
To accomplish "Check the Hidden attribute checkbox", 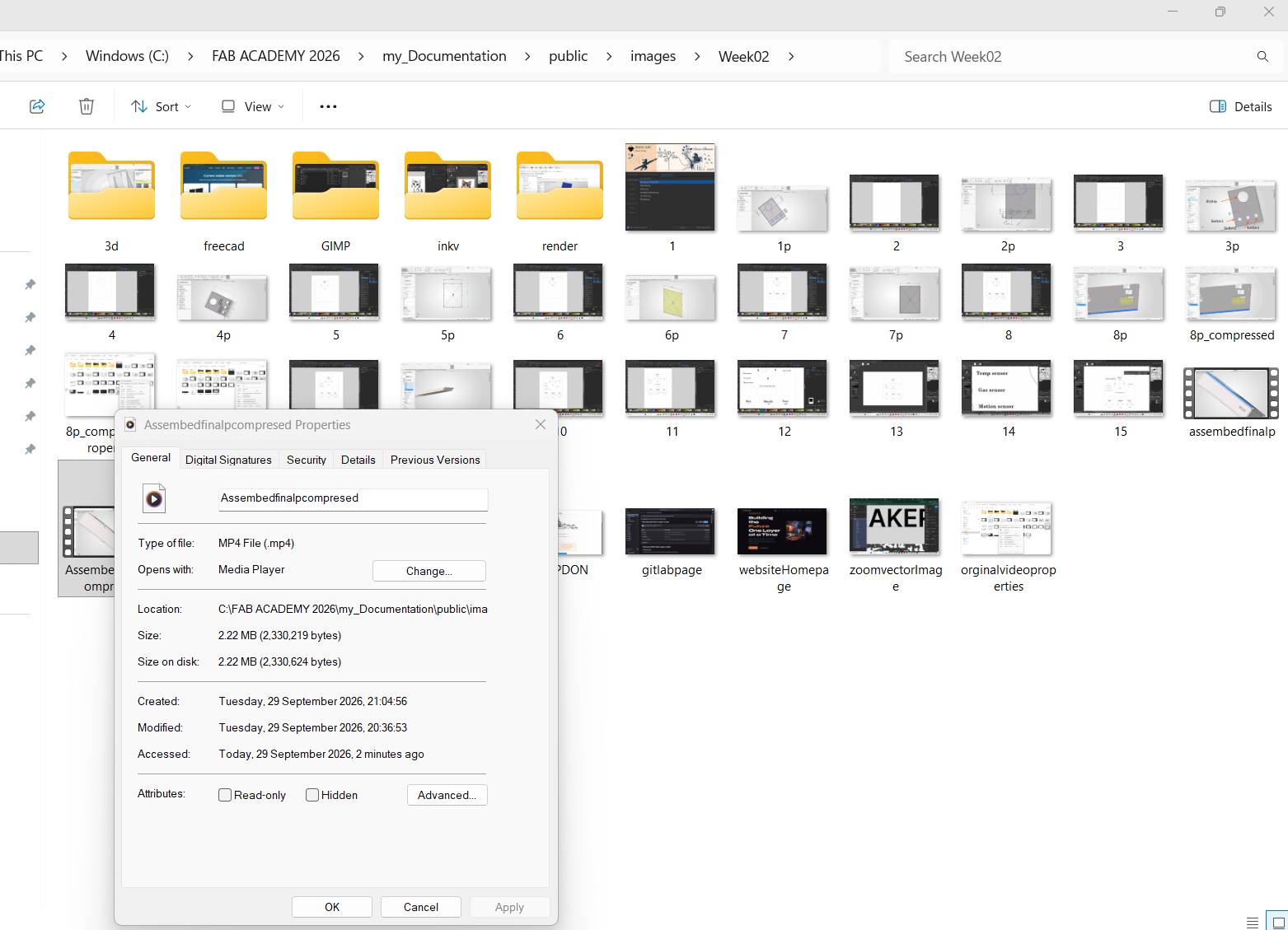I will [312, 795].
